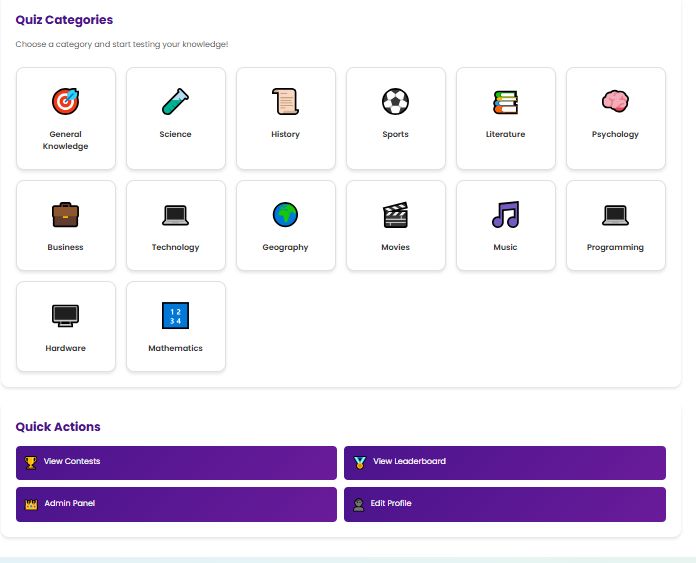
Task: Click the Geography category label
Action: pos(285,247)
